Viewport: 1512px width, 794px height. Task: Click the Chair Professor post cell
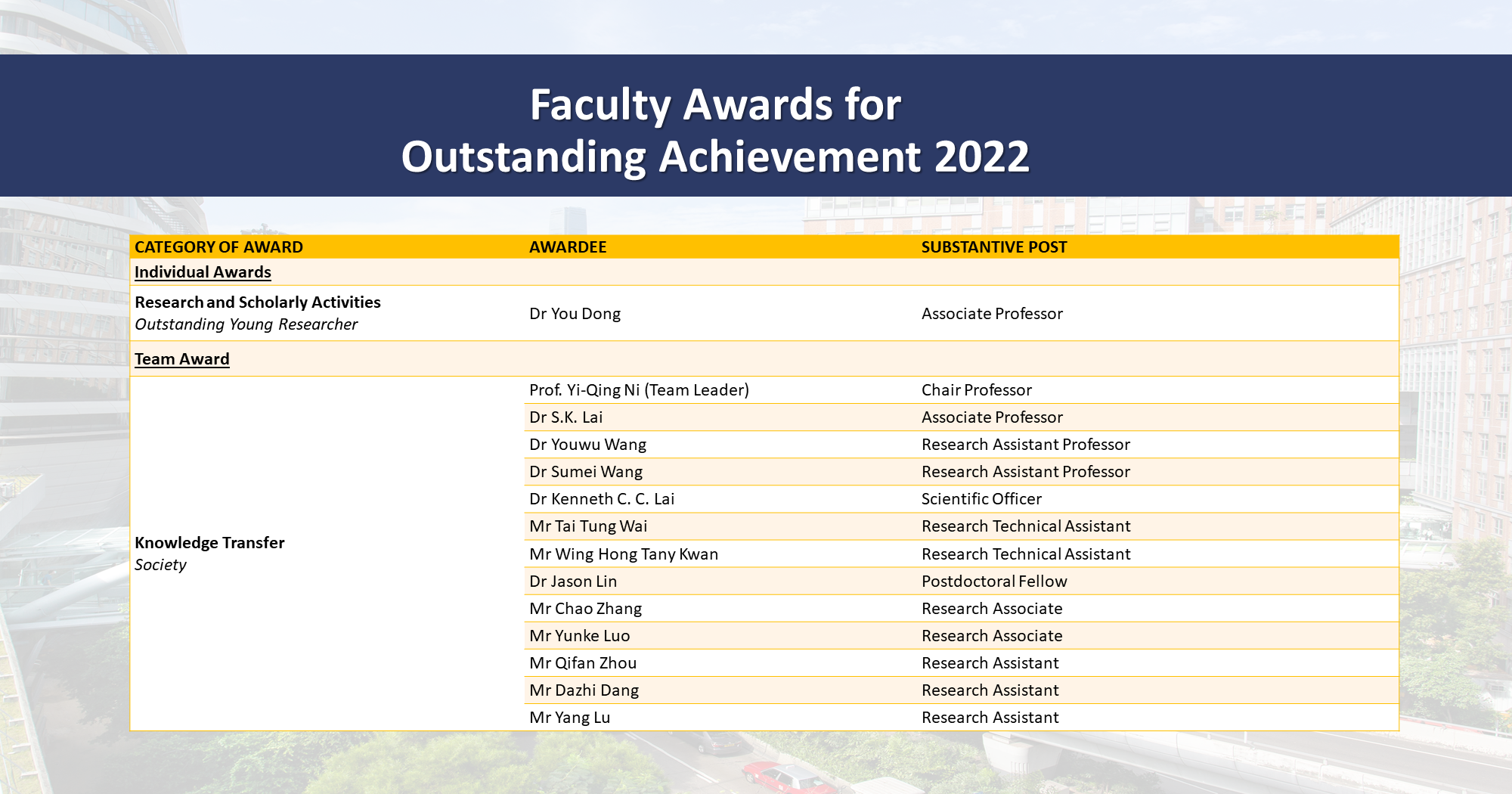976,390
